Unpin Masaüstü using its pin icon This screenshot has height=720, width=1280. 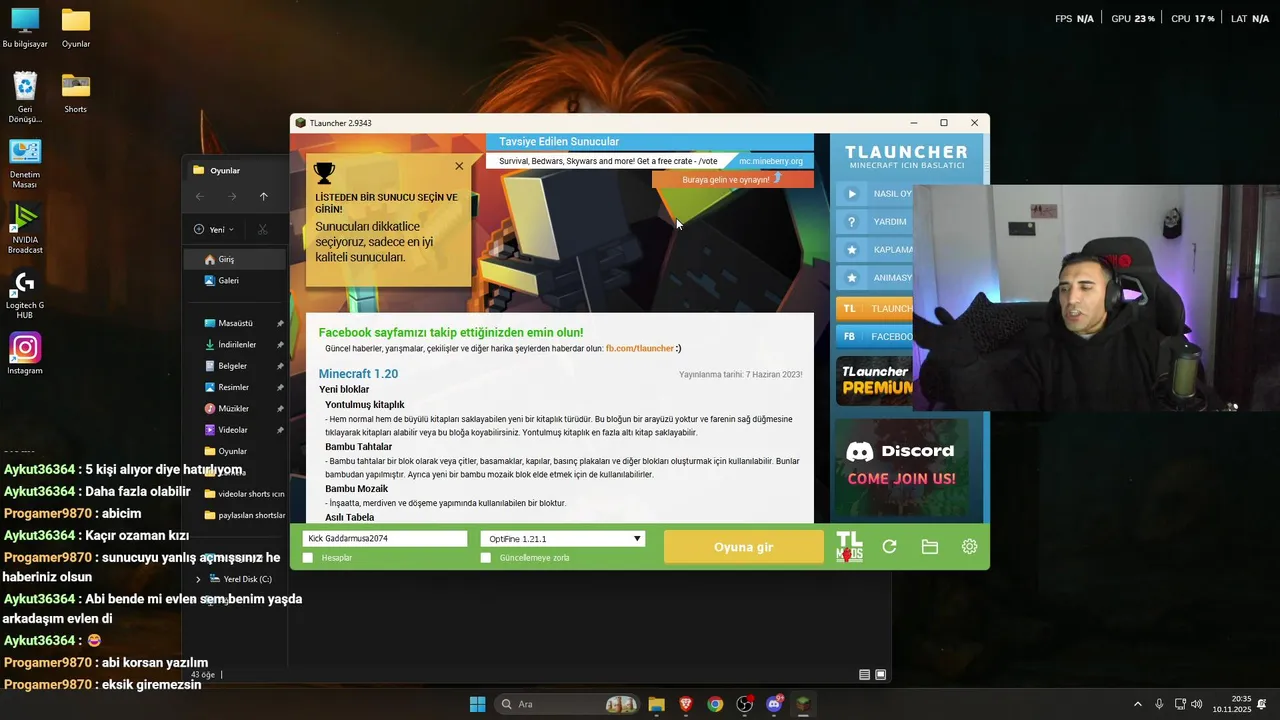click(280, 323)
